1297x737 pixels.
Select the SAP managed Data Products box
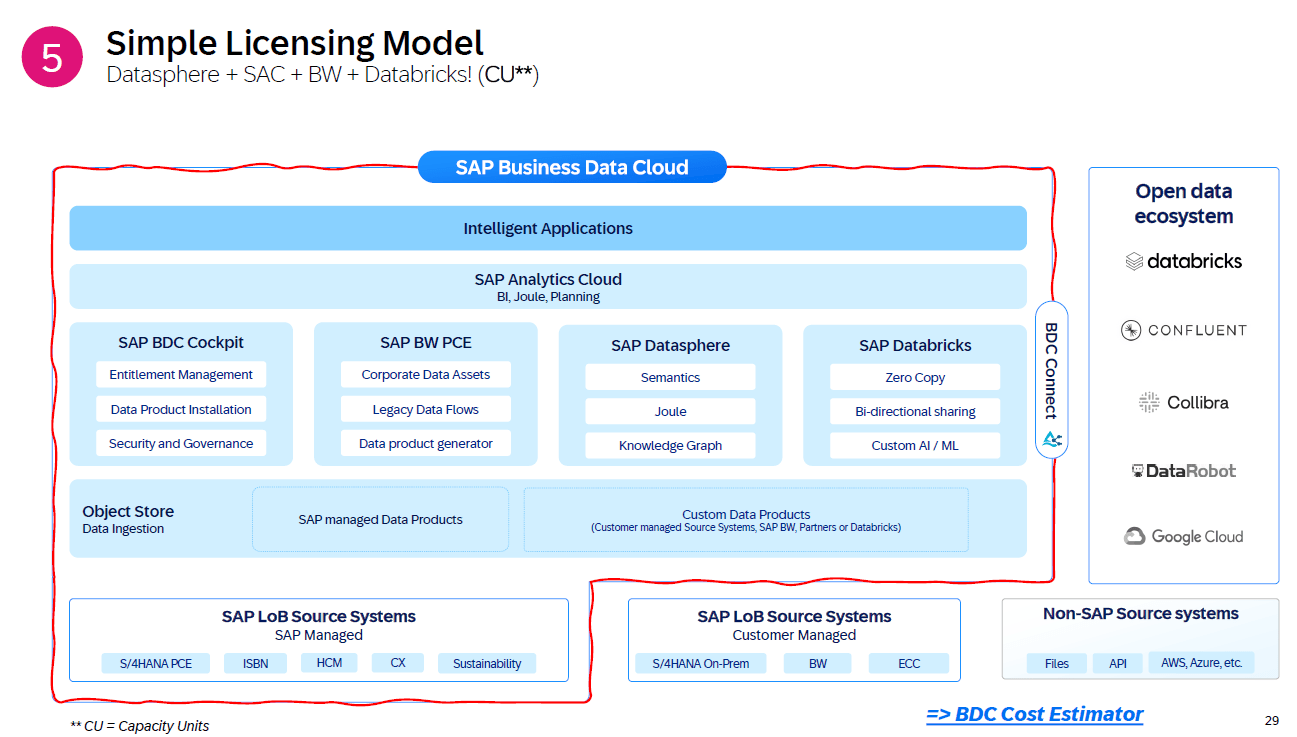(x=380, y=520)
